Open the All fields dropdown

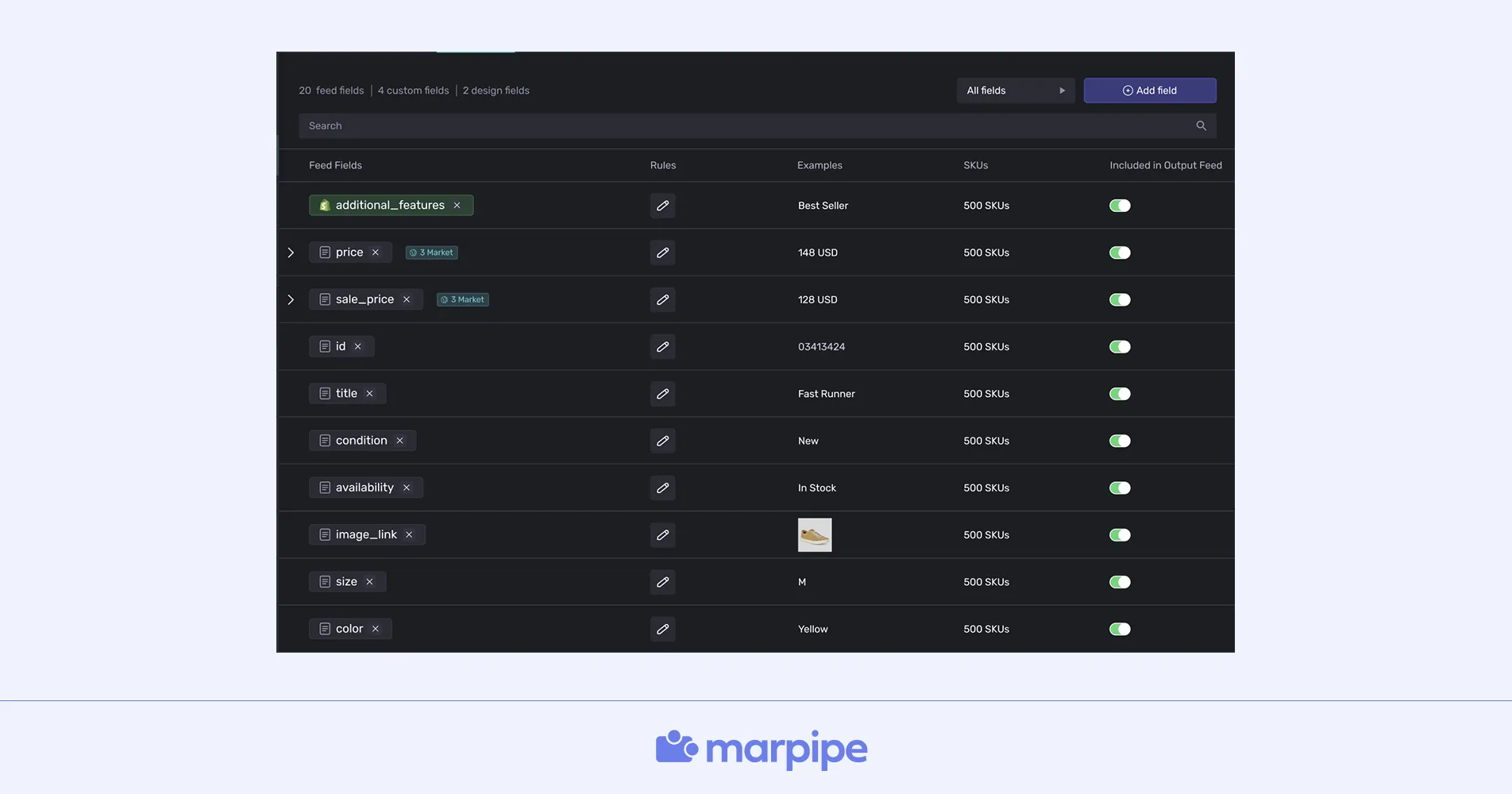pyautogui.click(x=1015, y=91)
